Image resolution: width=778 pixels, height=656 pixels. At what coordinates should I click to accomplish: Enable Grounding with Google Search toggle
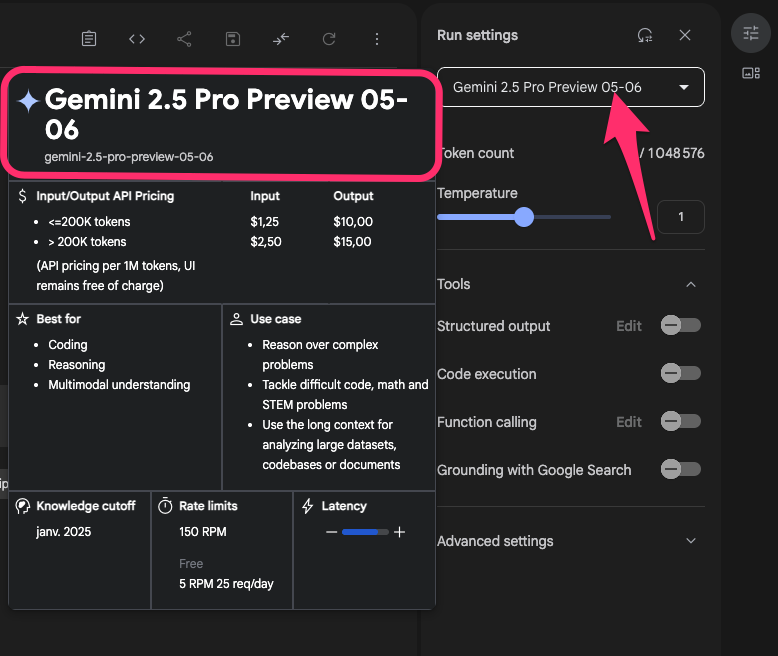(x=680, y=469)
